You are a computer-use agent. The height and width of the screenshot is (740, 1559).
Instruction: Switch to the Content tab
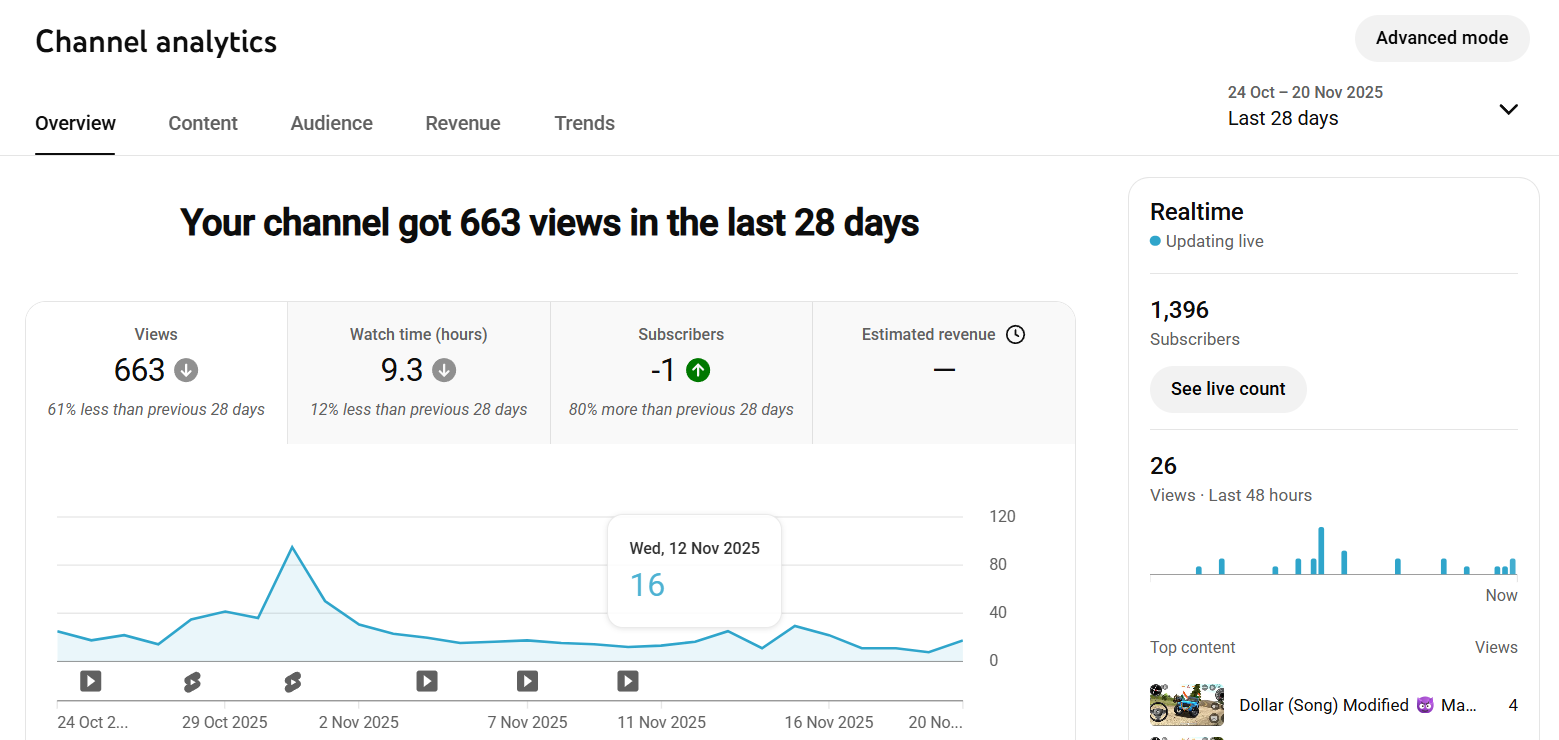tap(203, 123)
